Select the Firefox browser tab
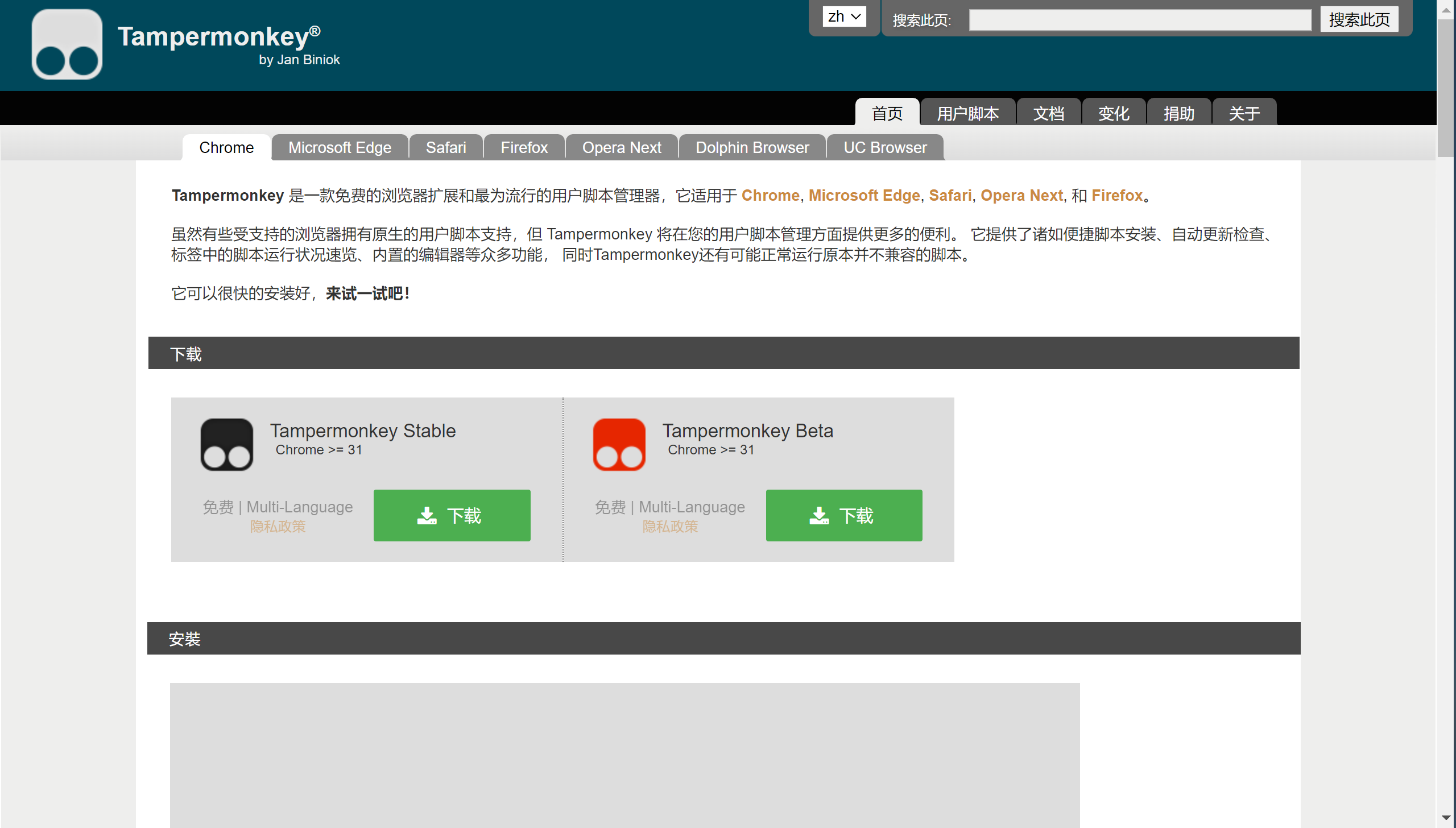This screenshot has width=1456, height=828. [x=524, y=147]
